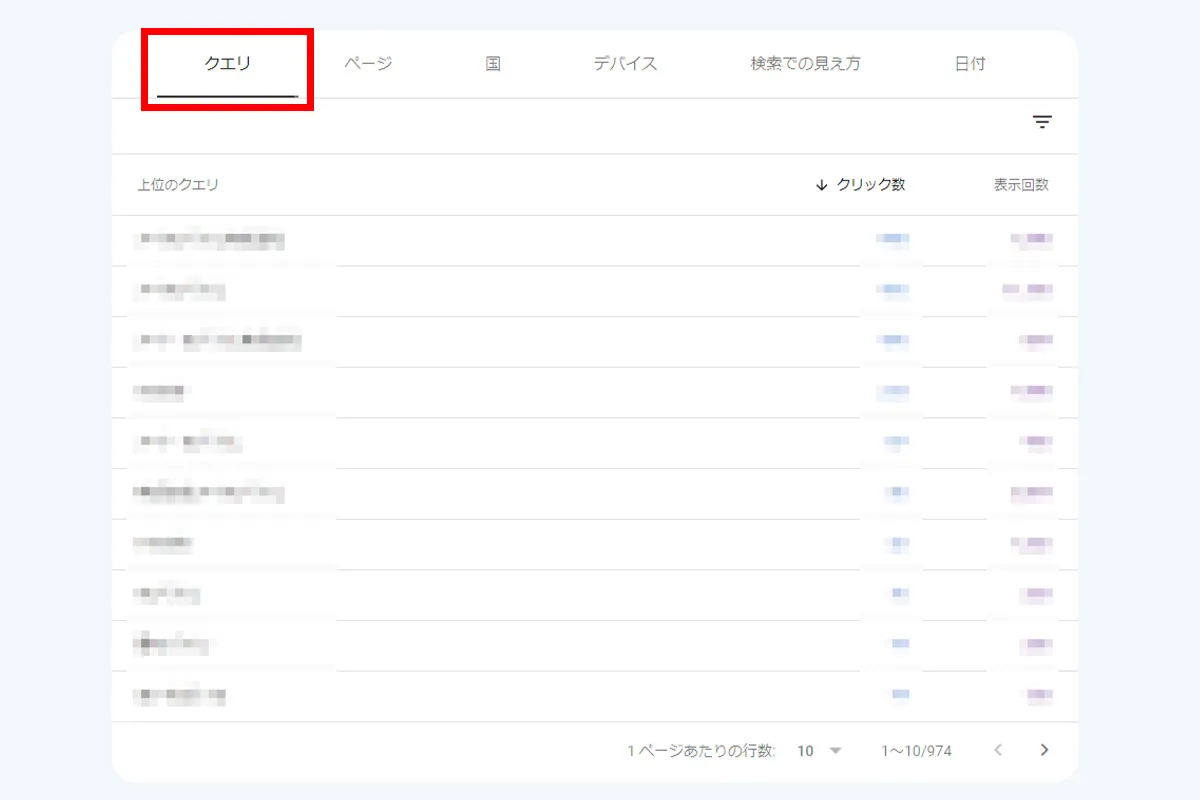Select the 日付 tab
Screen dimensions: 1200x800
pyautogui.click(x=968, y=62)
